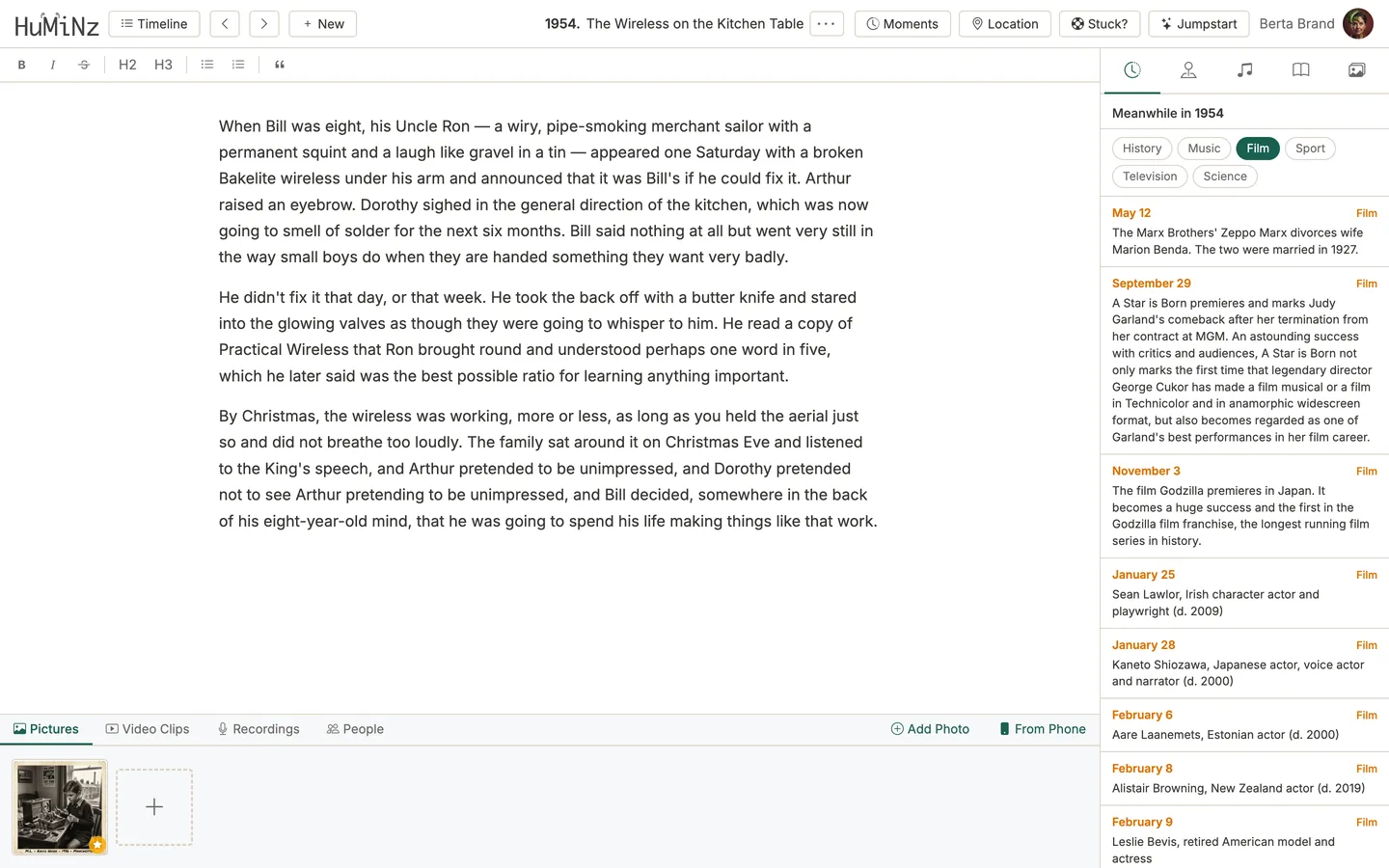Toggle bold formatting
Image resolution: width=1389 pixels, height=868 pixels.
point(21,65)
